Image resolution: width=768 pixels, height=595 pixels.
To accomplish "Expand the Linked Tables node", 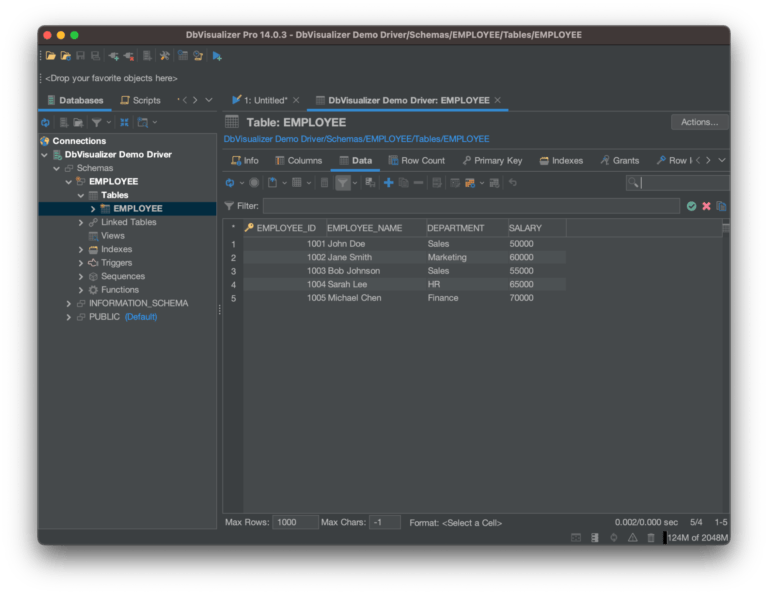I will [x=81, y=222].
